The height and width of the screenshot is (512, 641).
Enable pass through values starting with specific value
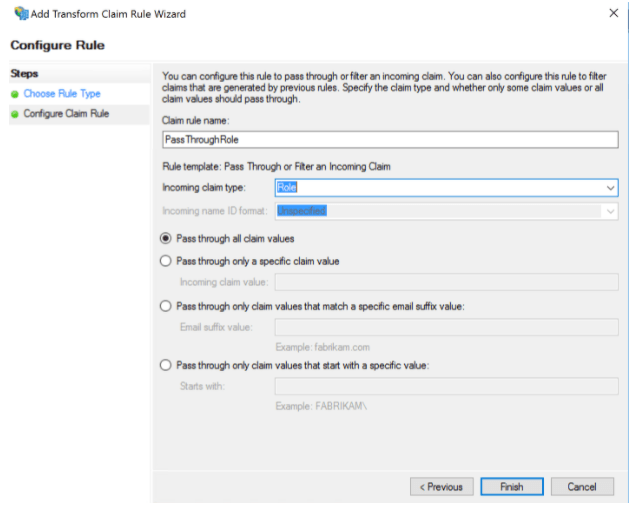(x=166, y=366)
